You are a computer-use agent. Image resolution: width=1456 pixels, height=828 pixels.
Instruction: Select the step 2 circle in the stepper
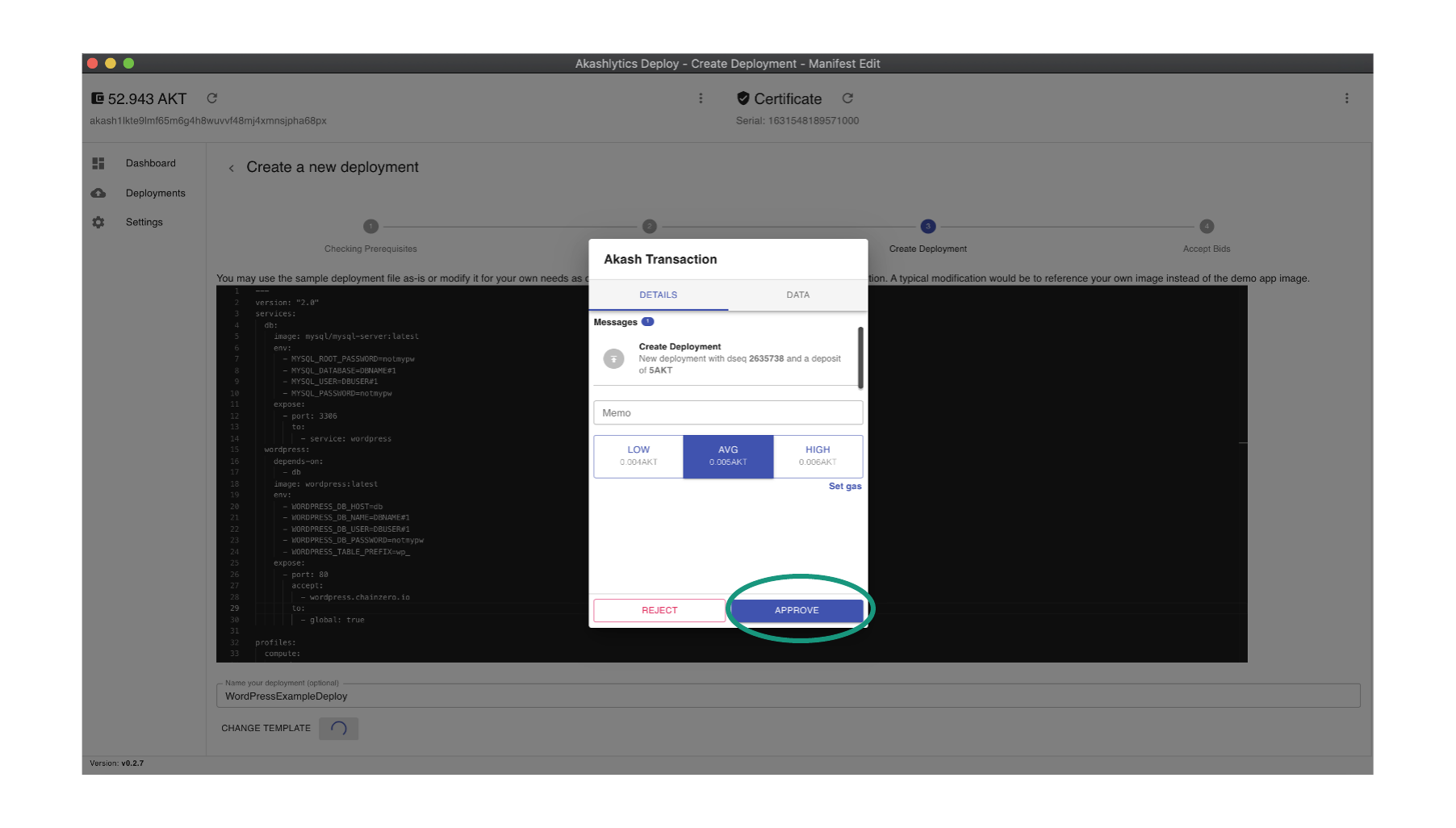(x=650, y=227)
